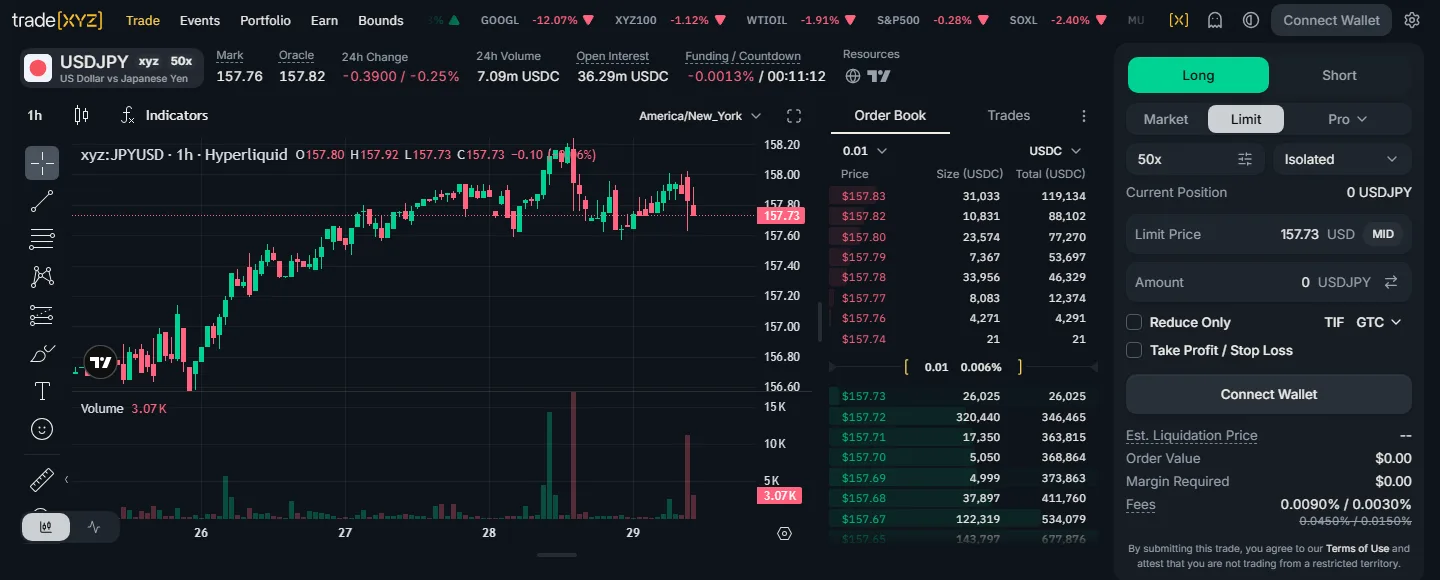The height and width of the screenshot is (580, 1440).
Task: Open the Indicators menu
Action: click(x=164, y=115)
